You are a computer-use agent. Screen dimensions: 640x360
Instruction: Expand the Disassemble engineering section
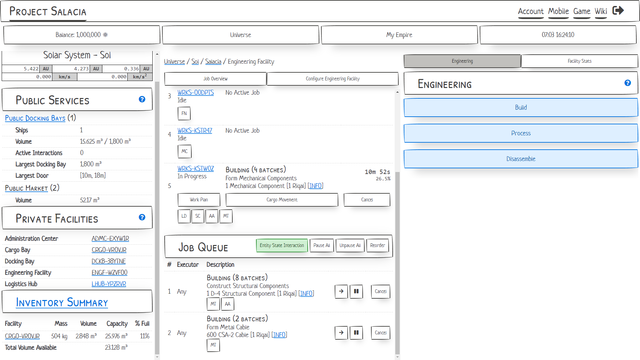[x=520, y=159]
